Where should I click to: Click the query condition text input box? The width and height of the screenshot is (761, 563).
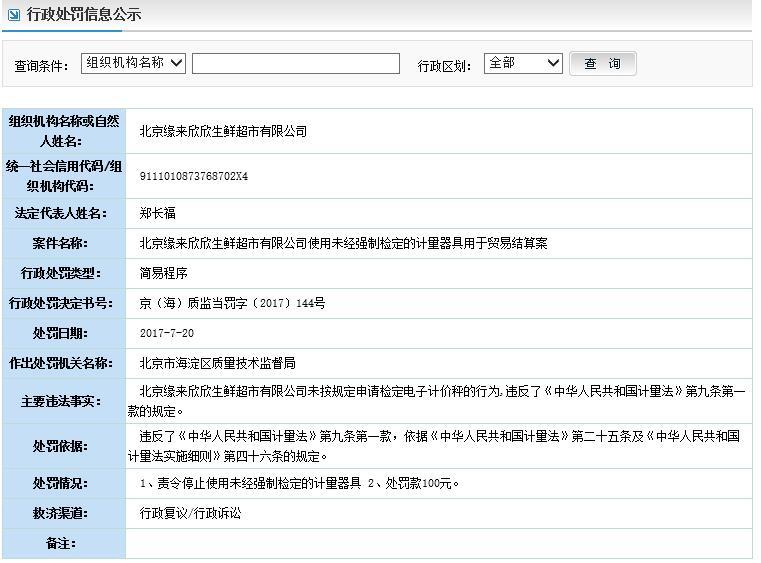295,64
